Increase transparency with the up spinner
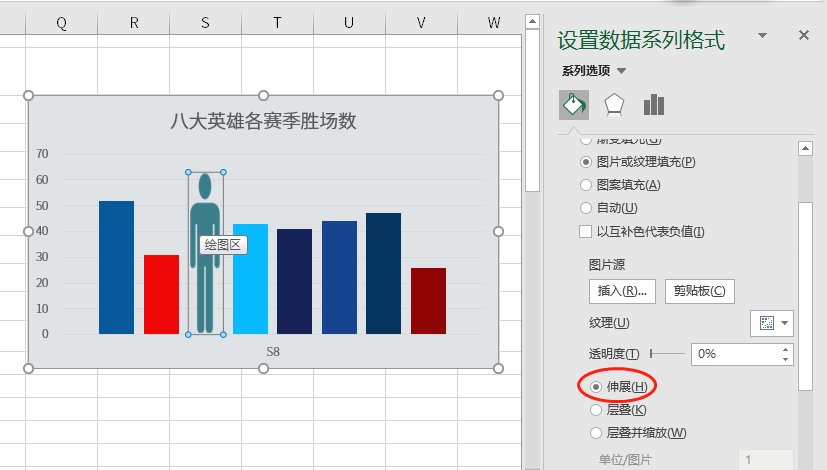The image size is (827, 470). (x=785, y=349)
